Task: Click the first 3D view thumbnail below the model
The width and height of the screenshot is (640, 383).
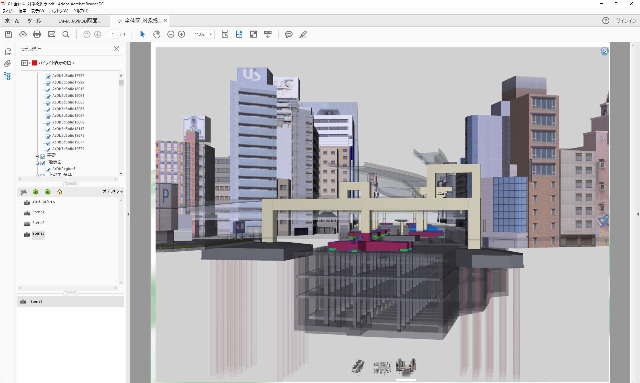Action: point(358,366)
